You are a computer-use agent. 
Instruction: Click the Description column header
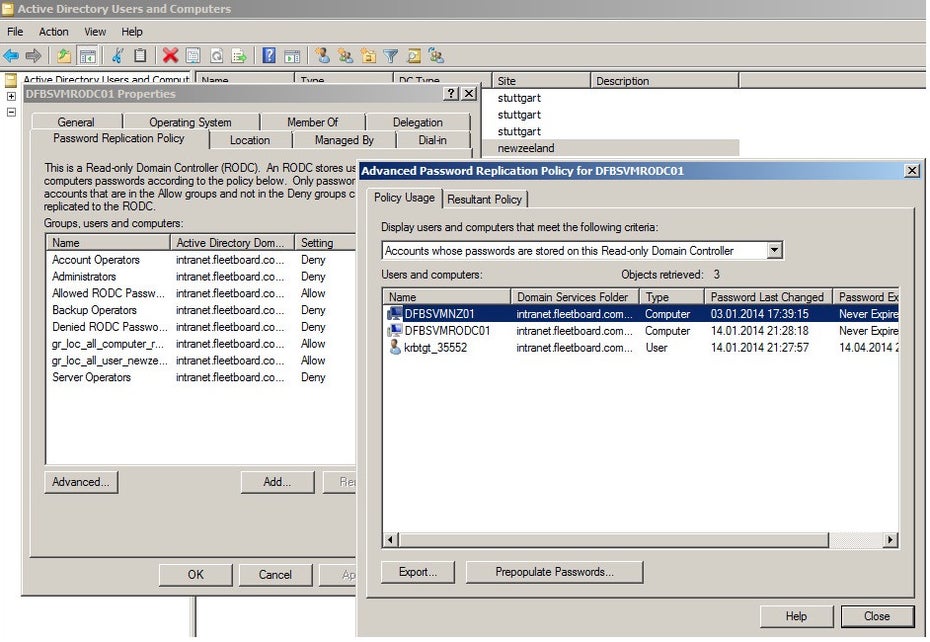[x=664, y=81]
